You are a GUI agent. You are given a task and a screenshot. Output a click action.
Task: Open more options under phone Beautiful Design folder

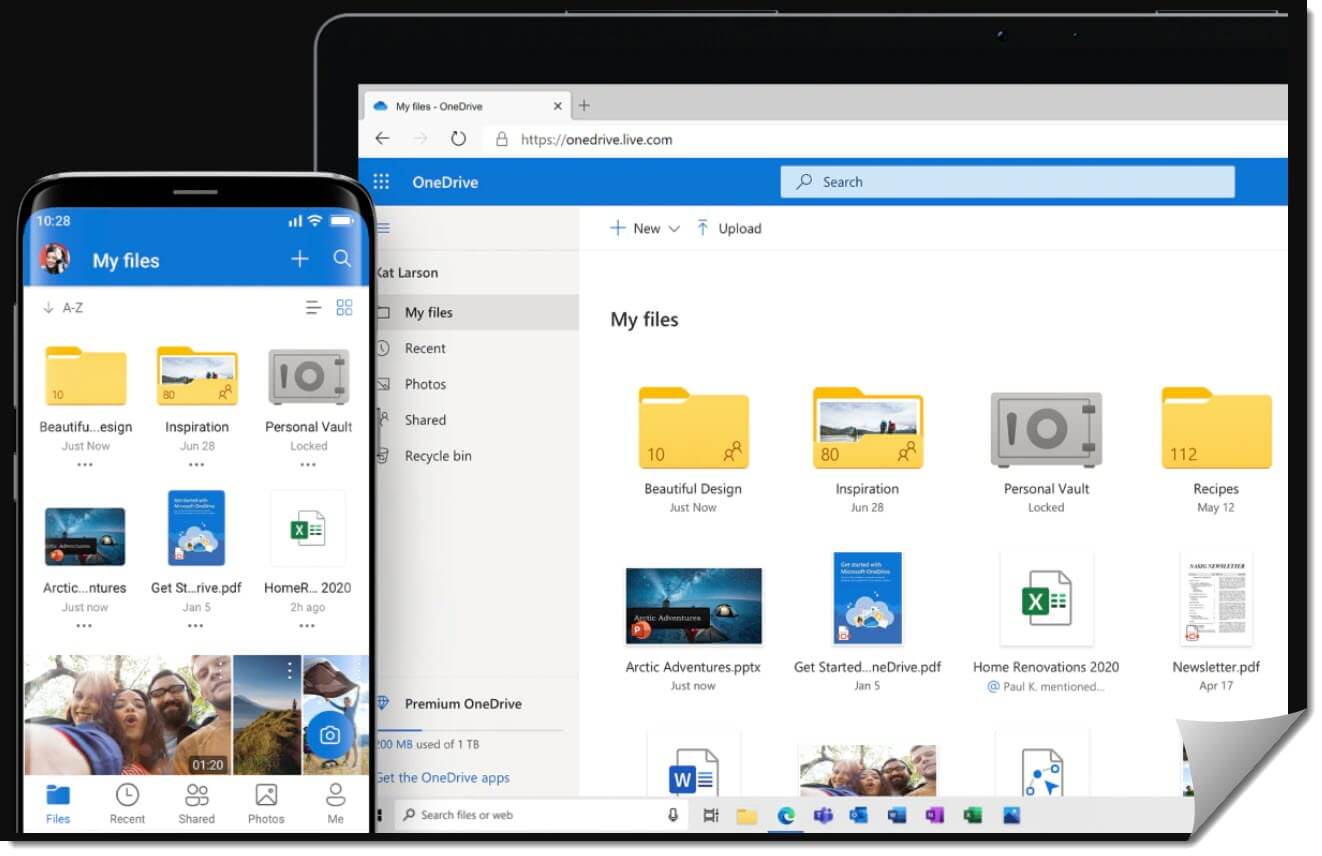(x=85, y=465)
